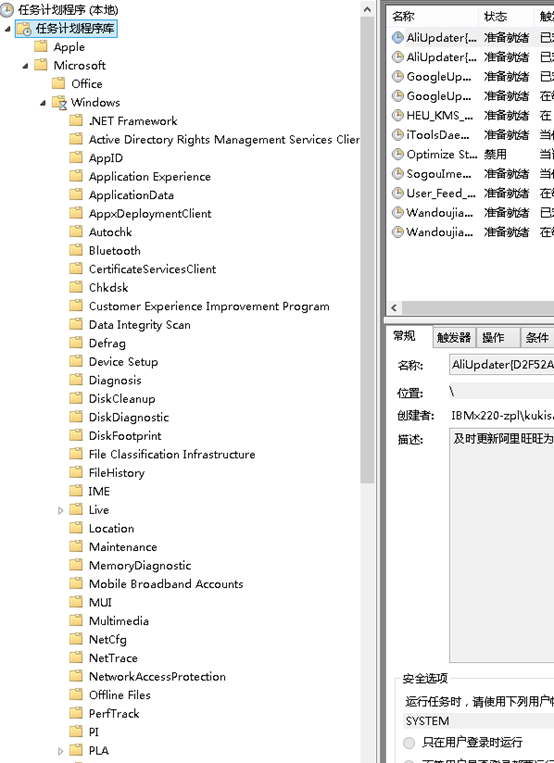Viewport: 554px width, 763px height.
Task: Select the Data Integrity Scan folder
Action: [x=139, y=325]
